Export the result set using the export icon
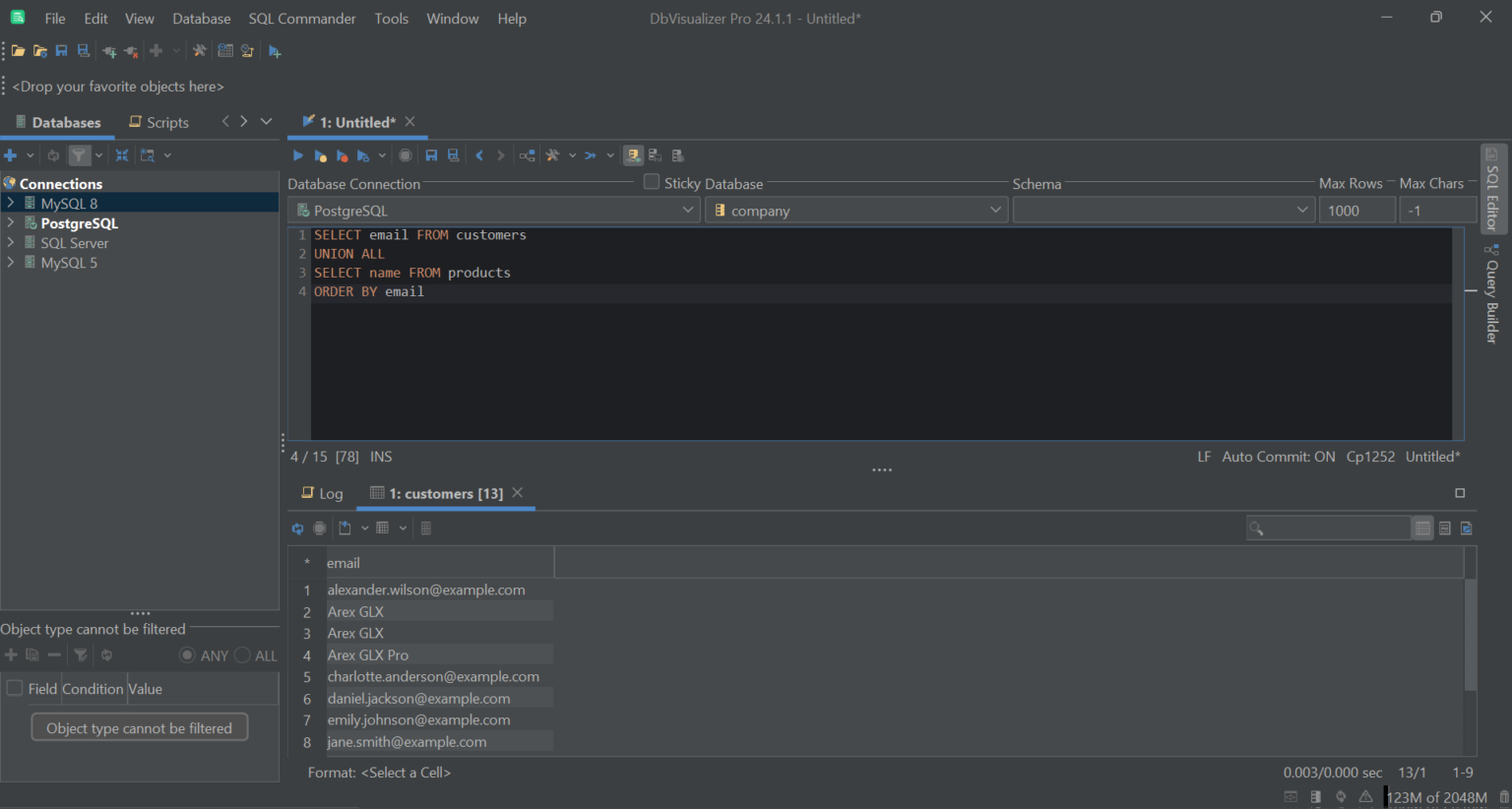The width and height of the screenshot is (1512, 809). click(x=345, y=528)
